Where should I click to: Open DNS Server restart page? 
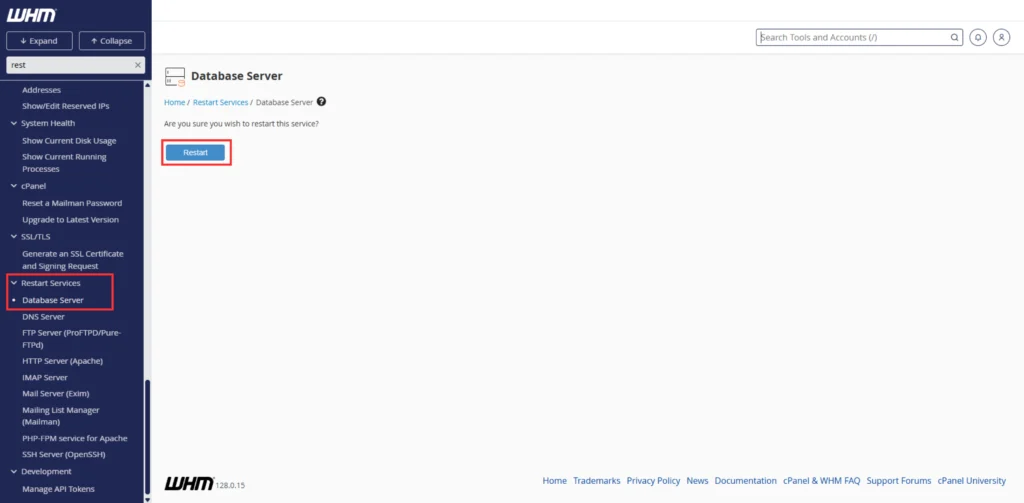click(x=43, y=317)
